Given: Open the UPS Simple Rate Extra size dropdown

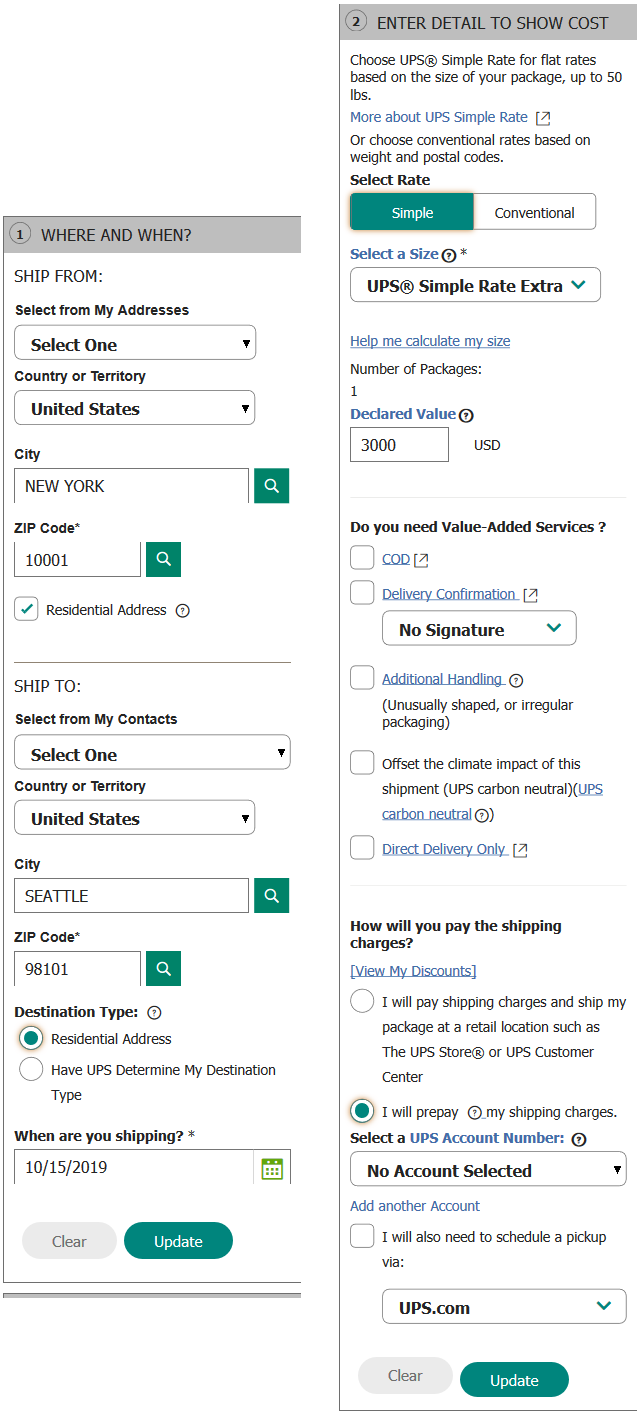Looking at the screenshot, I should pos(475,284).
